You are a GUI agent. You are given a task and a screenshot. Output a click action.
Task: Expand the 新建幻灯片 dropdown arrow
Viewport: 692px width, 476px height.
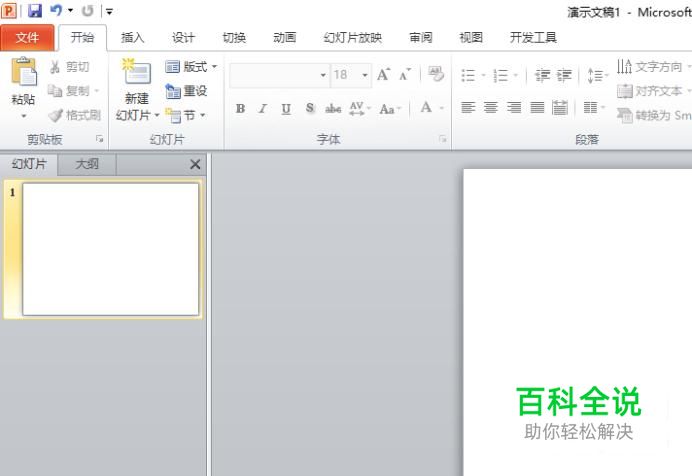157,116
